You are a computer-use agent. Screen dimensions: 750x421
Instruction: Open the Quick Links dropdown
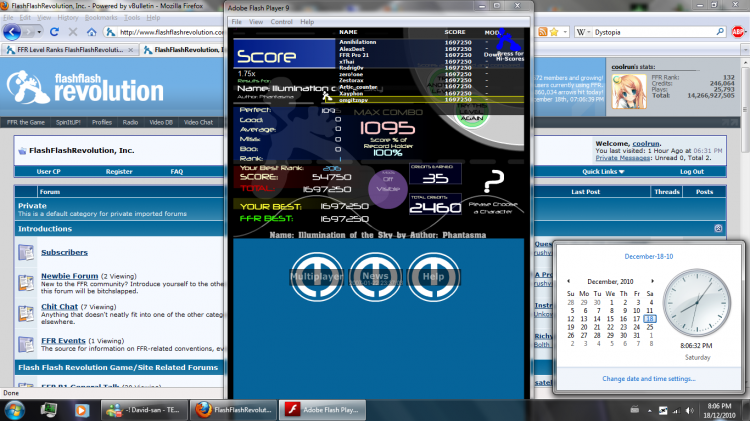coord(603,171)
